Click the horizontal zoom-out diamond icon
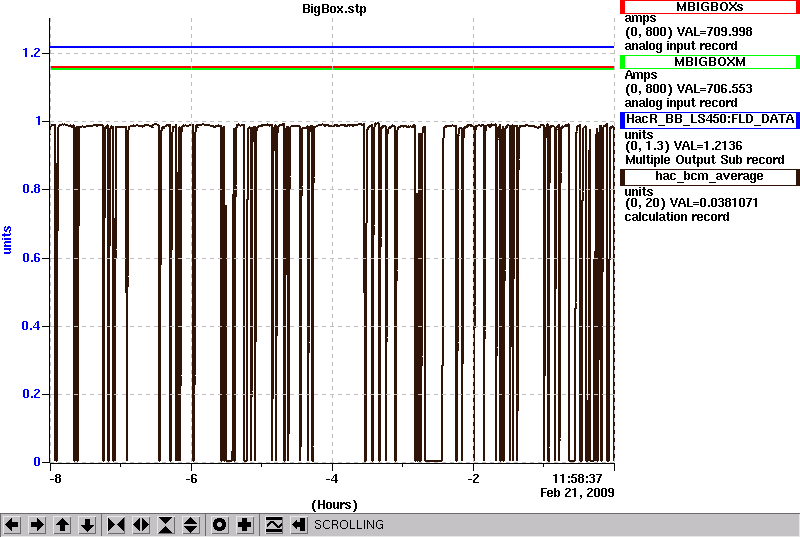Viewport: 800px width, 537px height. pyautogui.click(x=141, y=525)
